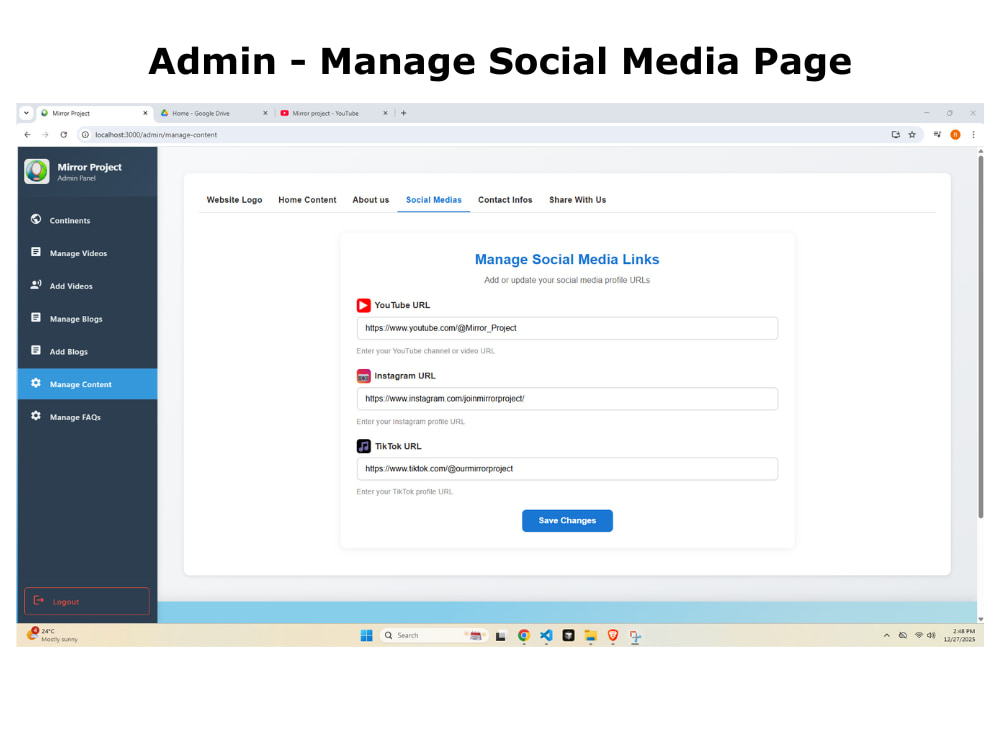Click the TikTok URL input field

click(x=567, y=469)
